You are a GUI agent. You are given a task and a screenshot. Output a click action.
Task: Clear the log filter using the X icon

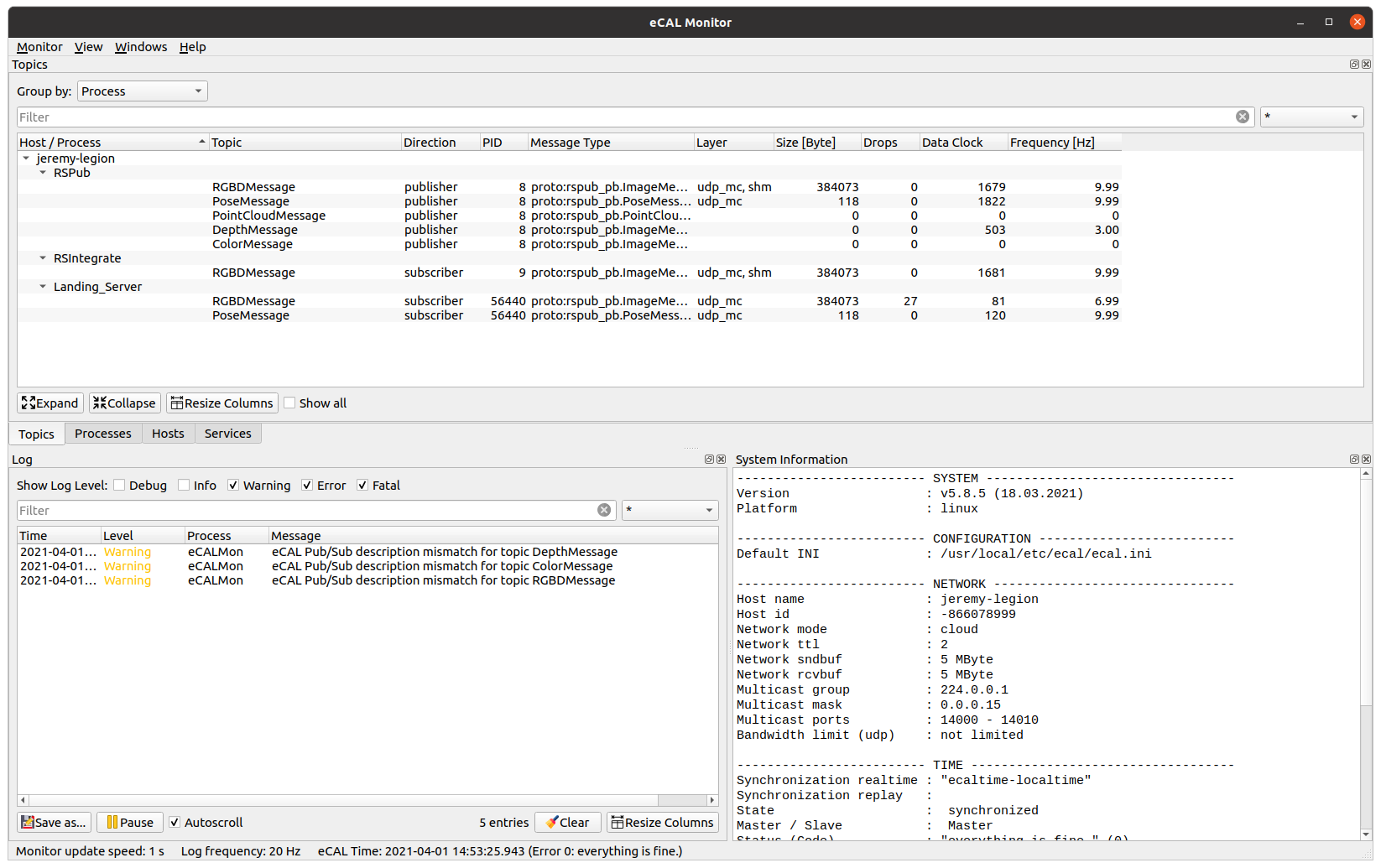pyautogui.click(x=604, y=510)
